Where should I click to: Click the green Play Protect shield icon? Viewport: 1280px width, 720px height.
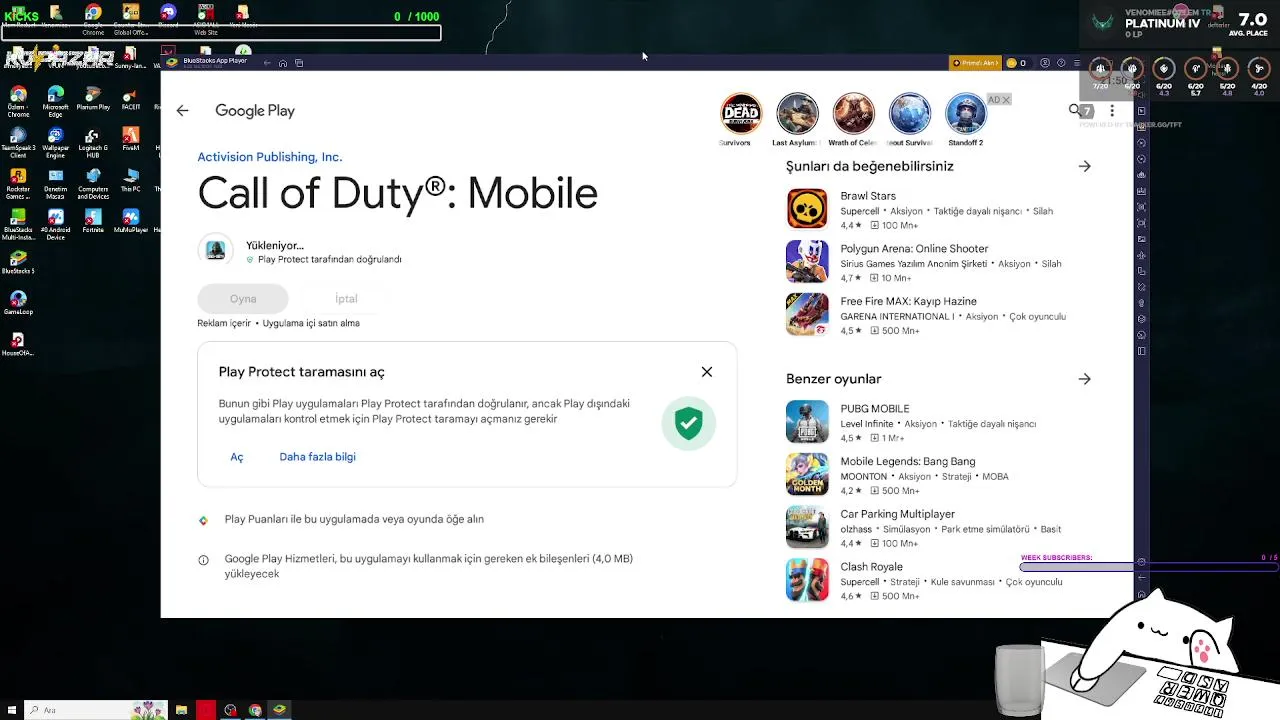point(688,423)
